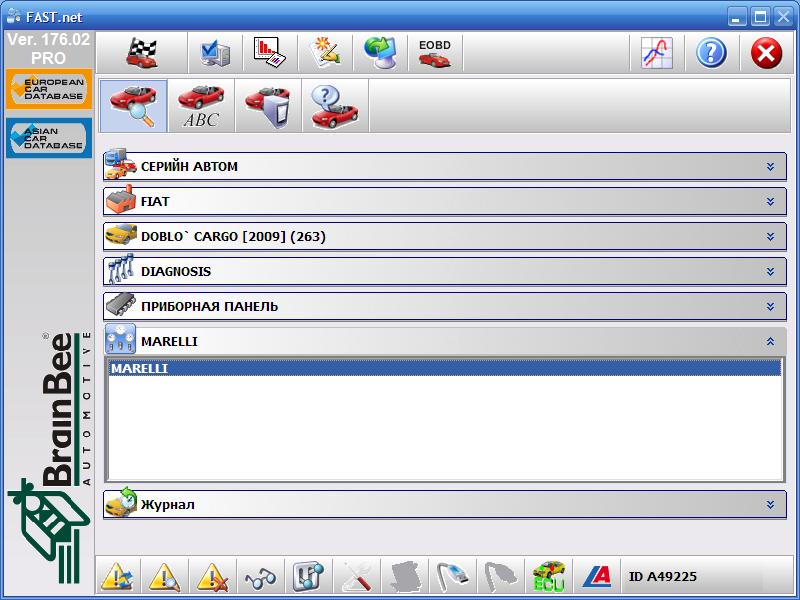Click the car clock icon beside Журнал
Image resolution: width=800 pixels, height=600 pixels.
(121, 503)
